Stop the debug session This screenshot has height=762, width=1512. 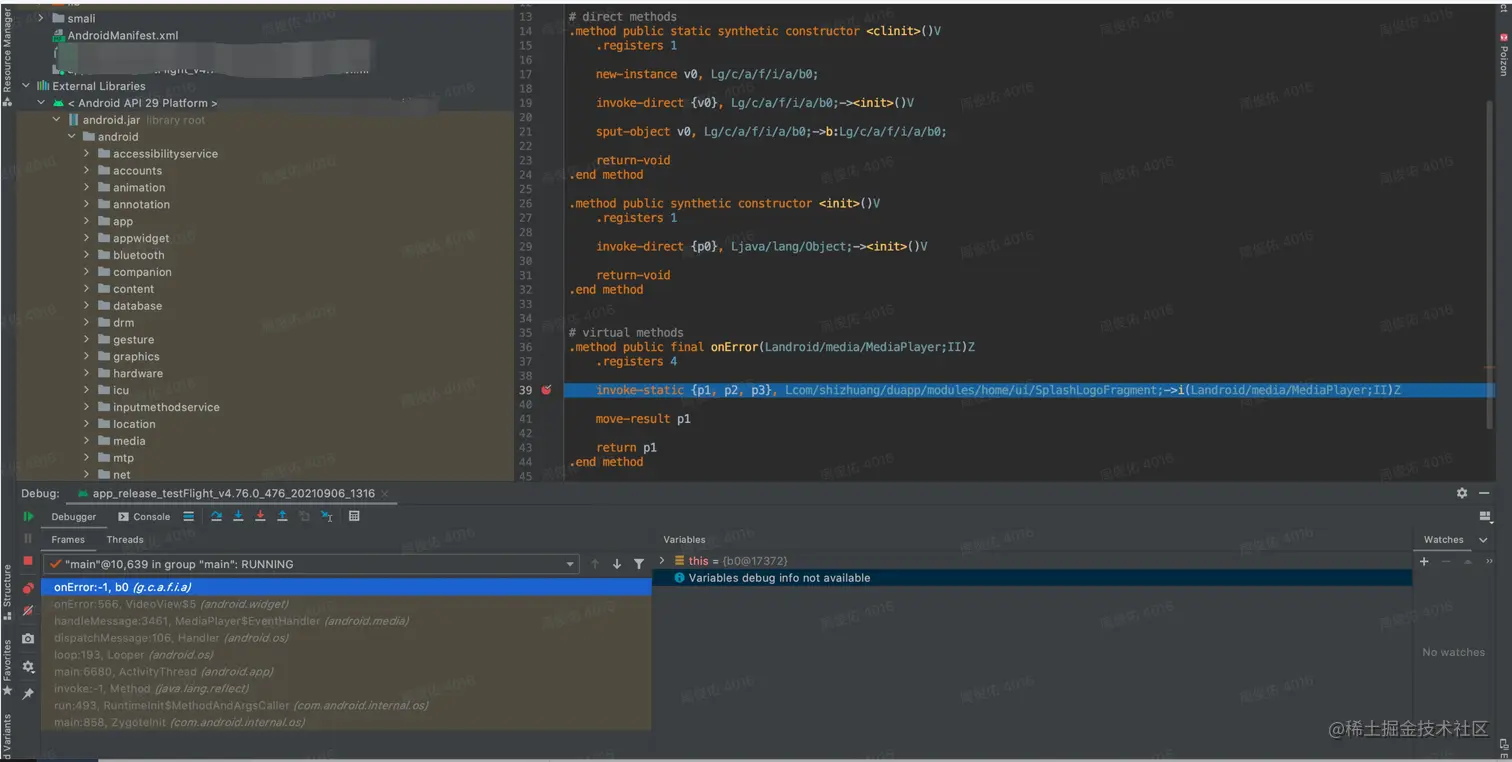[28, 562]
